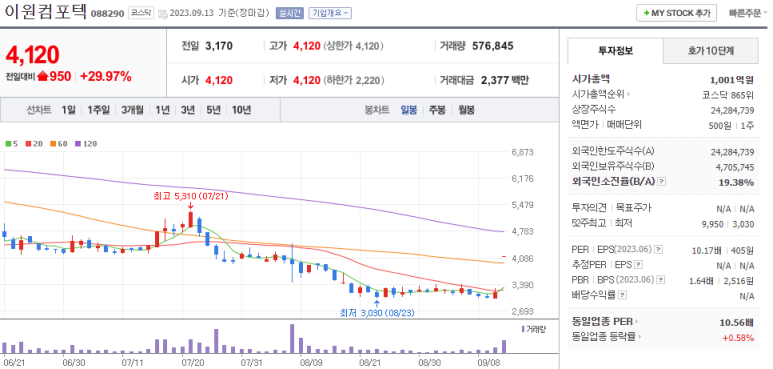The height and width of the screenshot is (369, 773).
Task: Select the 3개월 line chart period
Action: click(x=132, y=110)
